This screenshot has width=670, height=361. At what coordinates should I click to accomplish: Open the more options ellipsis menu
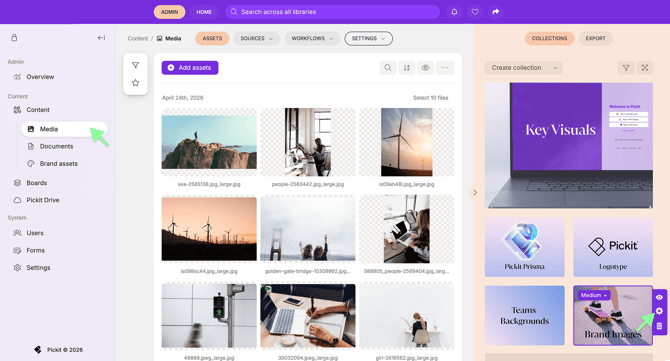tap(445, 68)
